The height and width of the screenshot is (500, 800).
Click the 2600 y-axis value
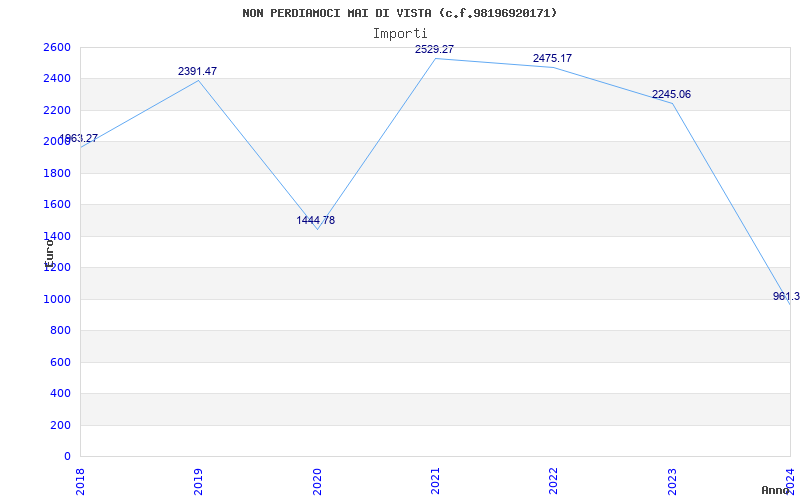(57, 47)
